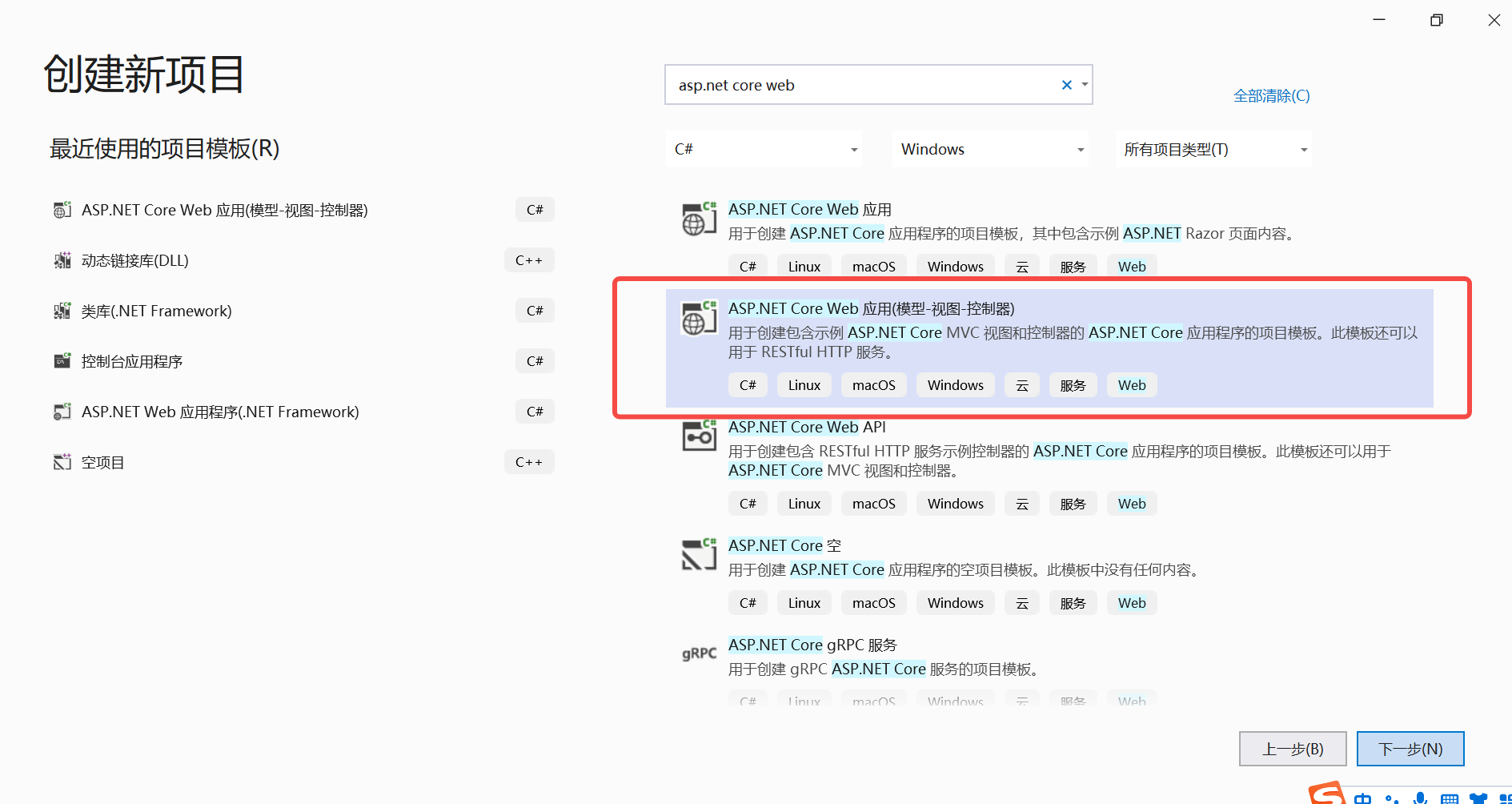Select the ASP.NET Core Web 应用(模型-视图-控制器) result icon
This screenshot has height=804, width=1512.
[x=699, y=318]
